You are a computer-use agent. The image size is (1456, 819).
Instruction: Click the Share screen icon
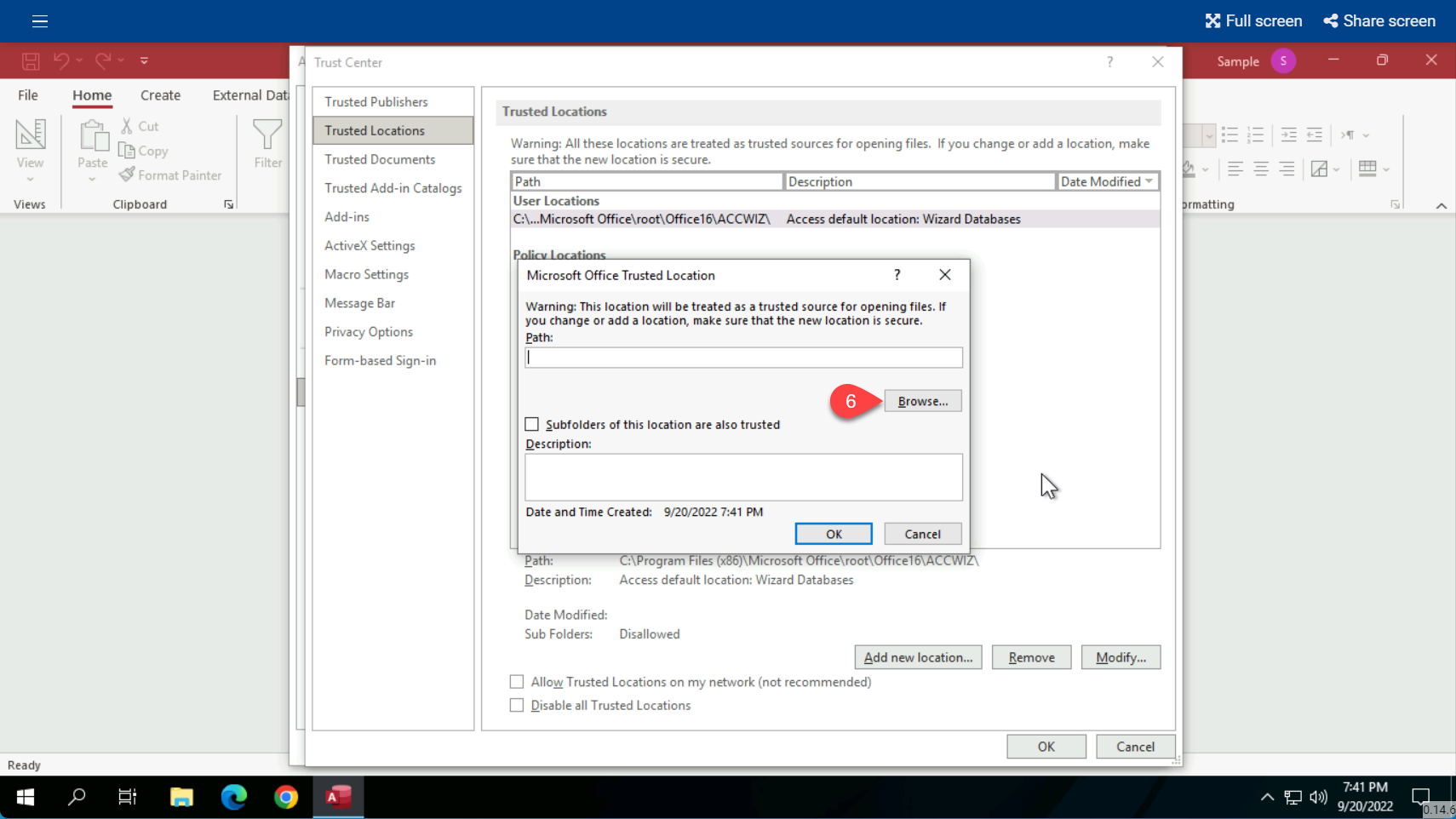point(1331,21)
